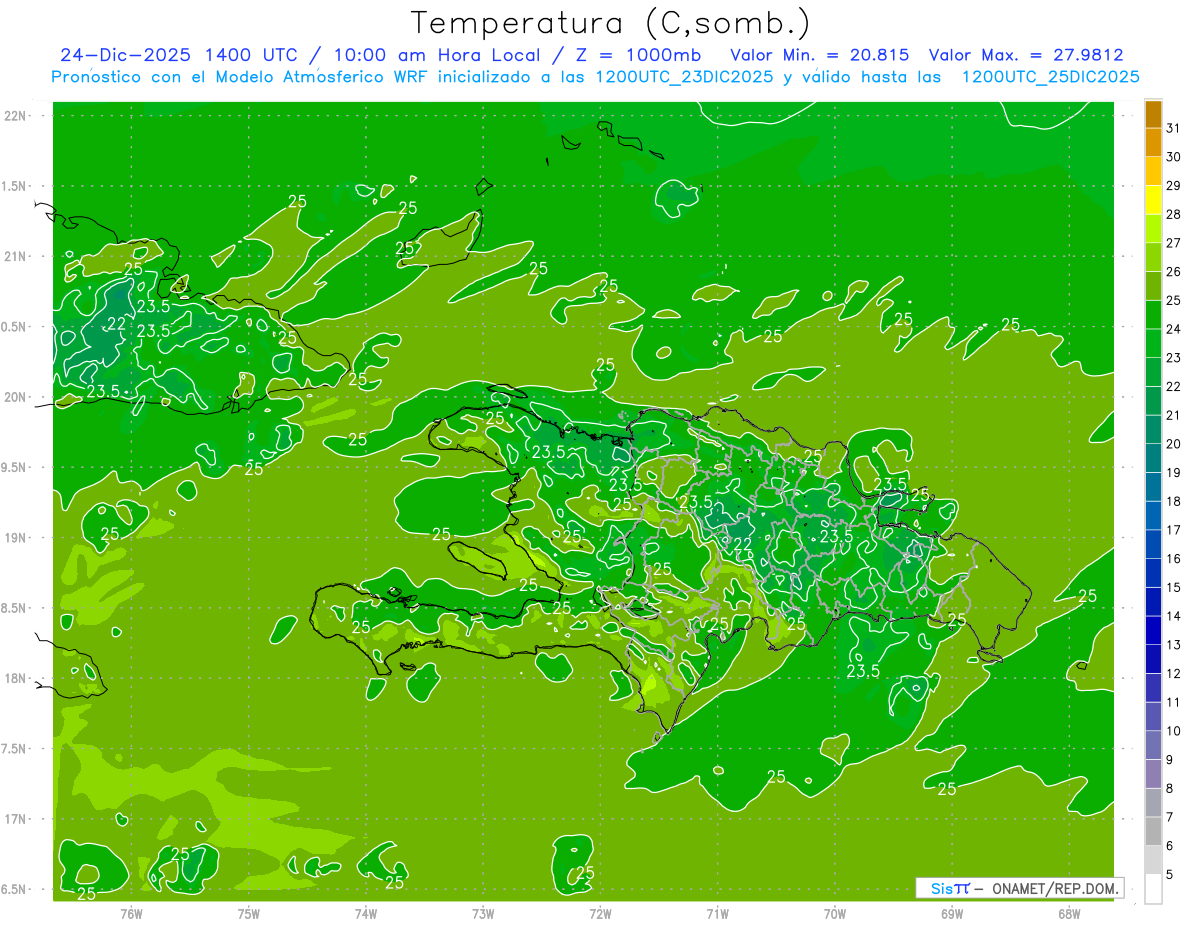Click the 68W longitude axis label

point(1069,913)
